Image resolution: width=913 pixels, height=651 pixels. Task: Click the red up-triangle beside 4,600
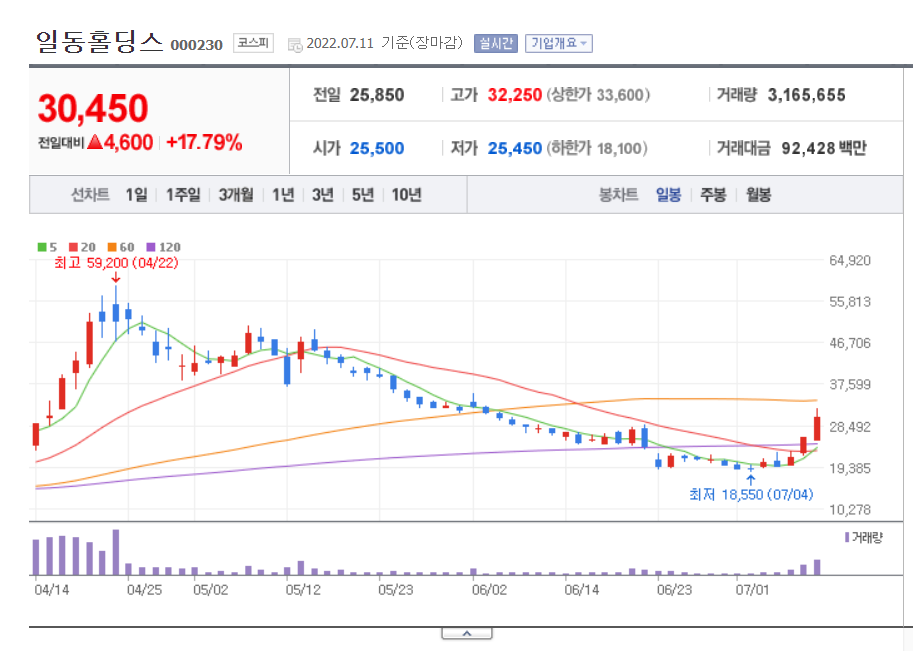click(95, 142)
